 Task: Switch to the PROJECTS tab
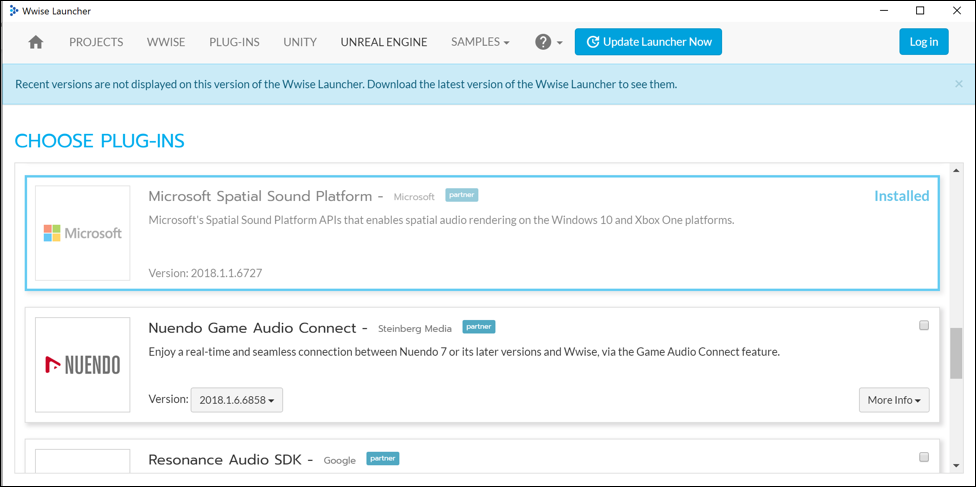pos(96,42)
